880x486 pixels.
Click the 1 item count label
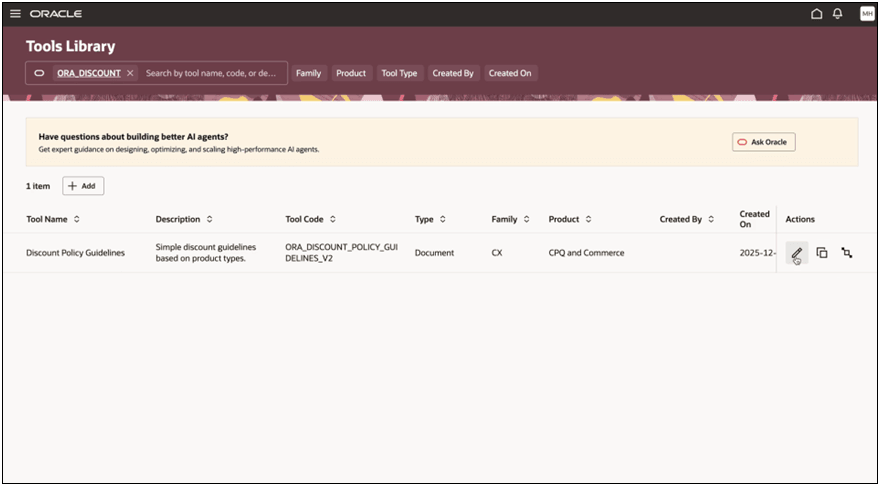pyautogui.click(x=38, y=186)
